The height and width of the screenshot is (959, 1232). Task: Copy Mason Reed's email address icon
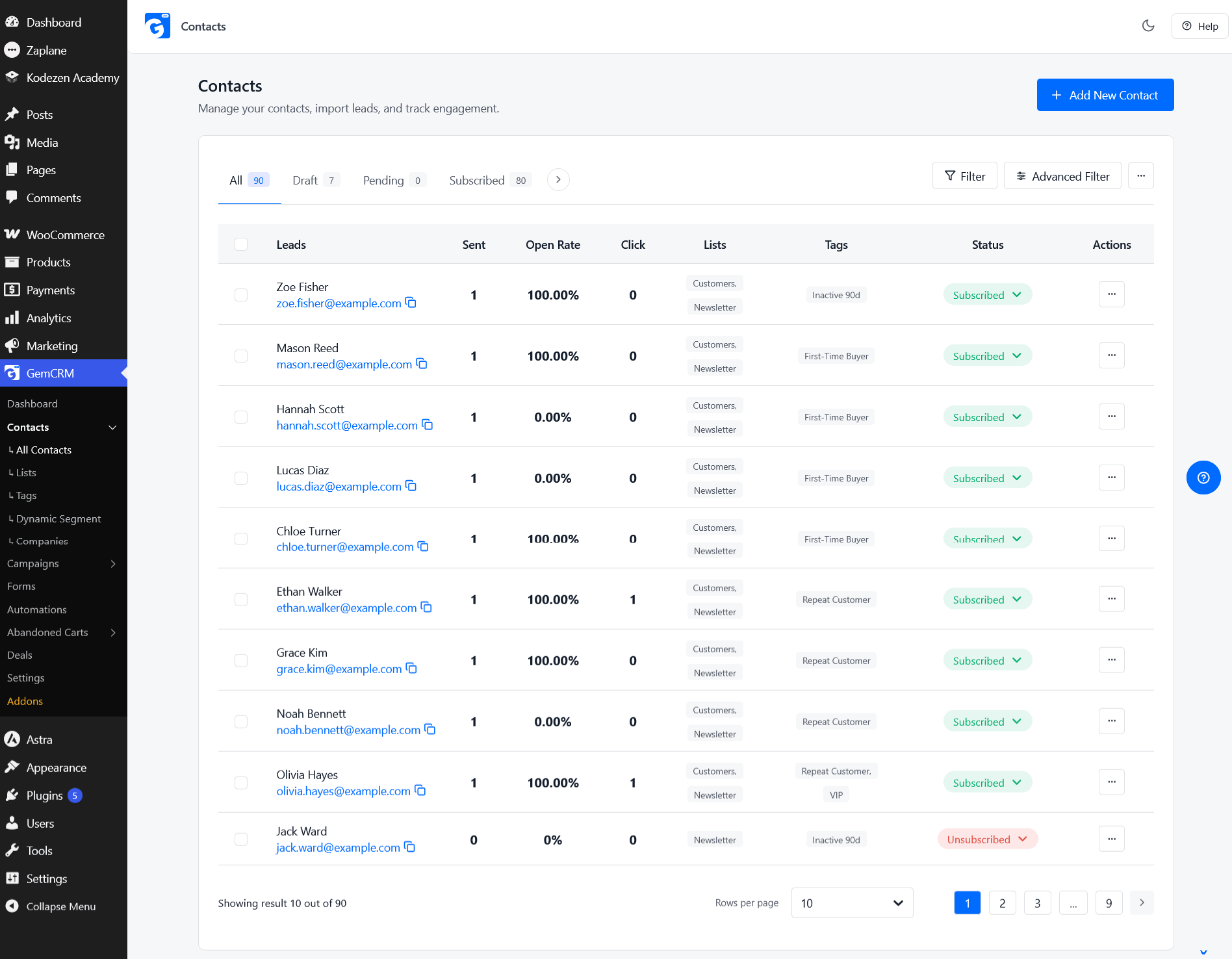[x=421, y=364]
